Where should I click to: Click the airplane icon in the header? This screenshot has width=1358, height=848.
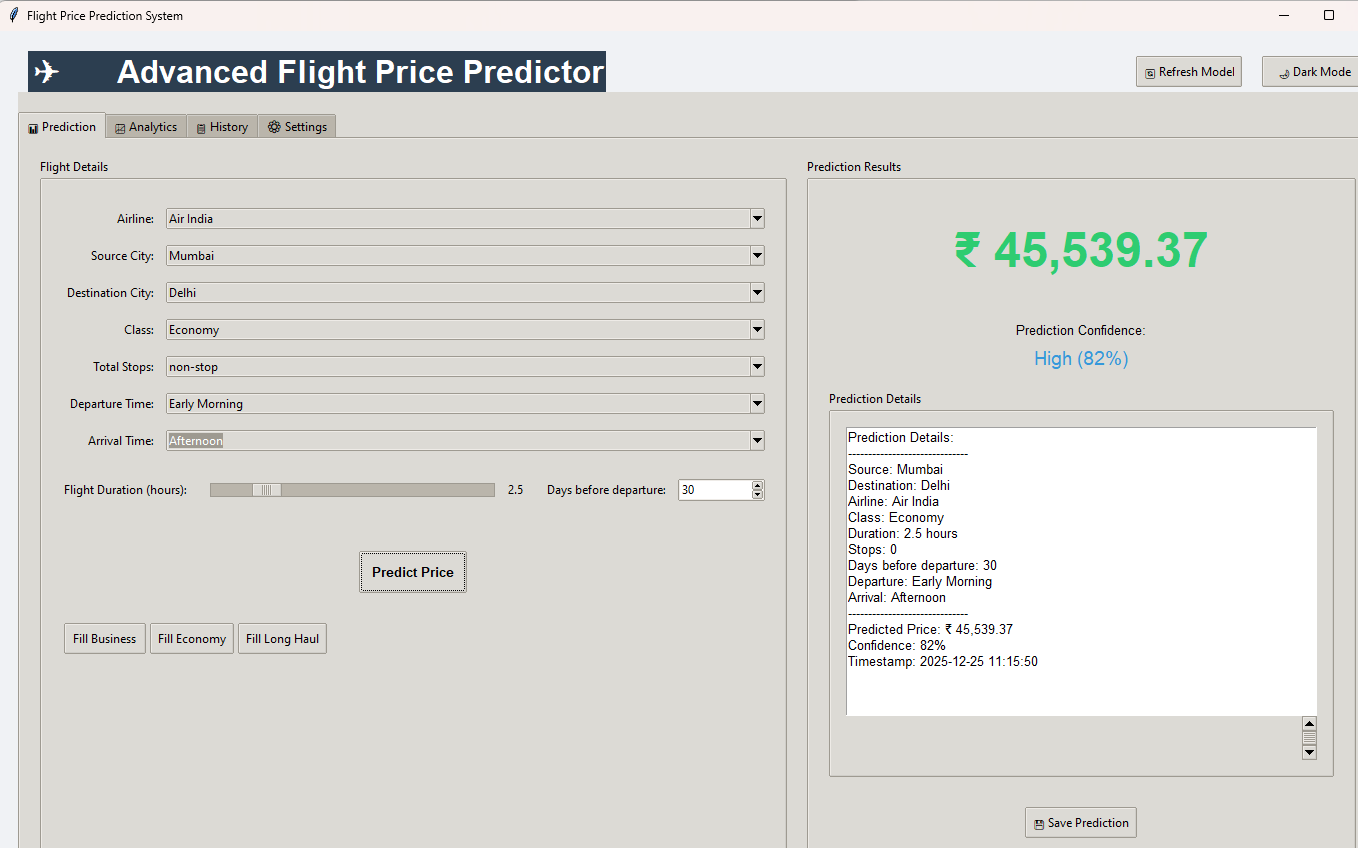(47, 72)
